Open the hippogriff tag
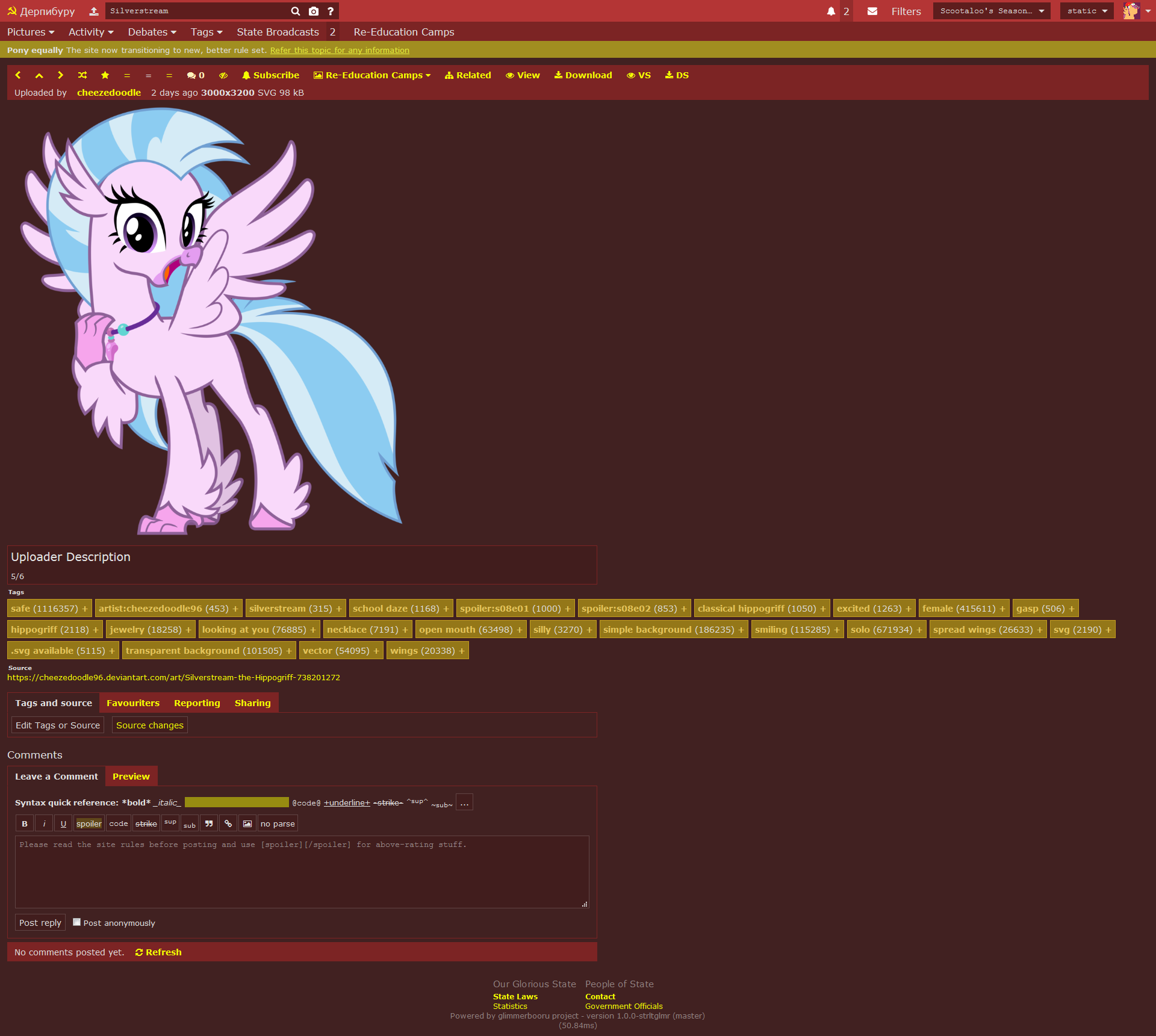 pyautogui.click(x=34, y=630)
